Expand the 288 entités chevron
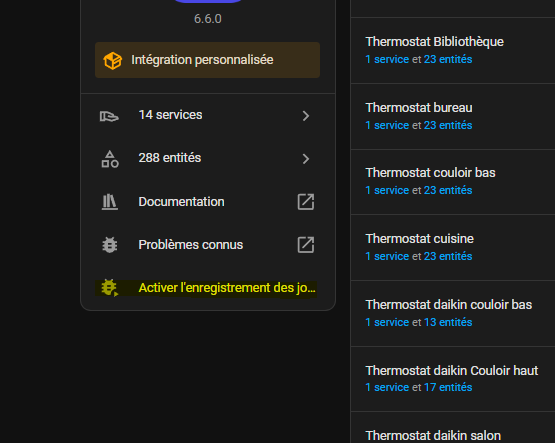Viewport: 555px width, 443px height. [x=306, y=159]
